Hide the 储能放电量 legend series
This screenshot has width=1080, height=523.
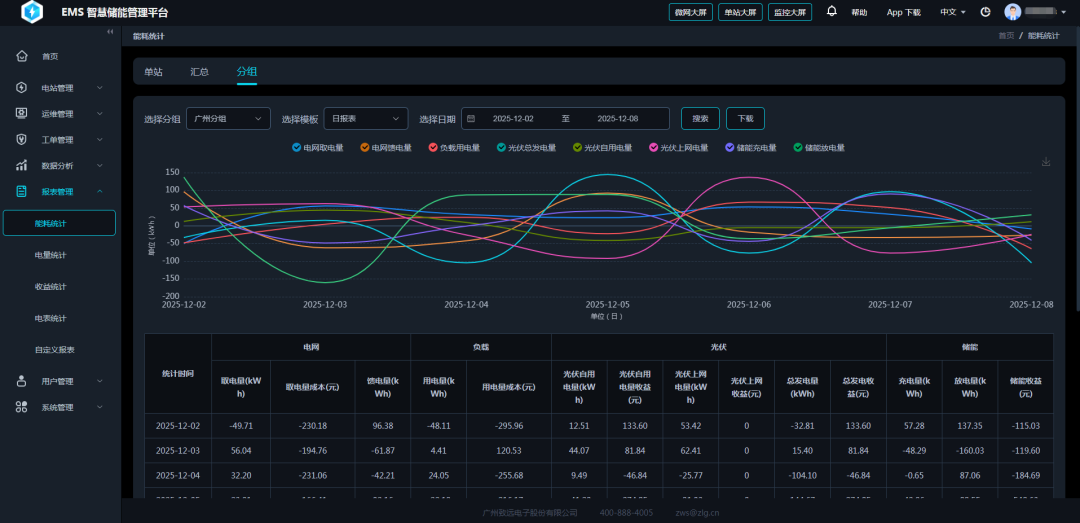pyautogui.click(x=819, y=148)
